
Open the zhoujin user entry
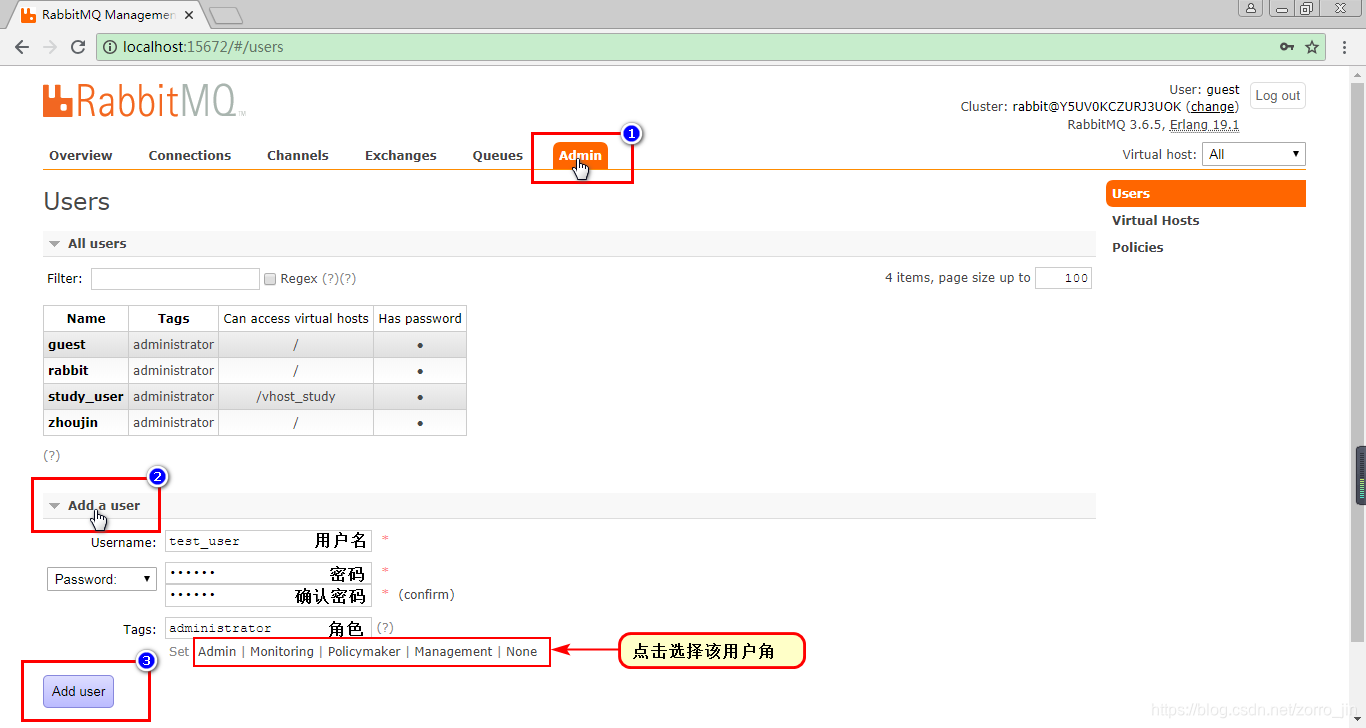(73, 423)
